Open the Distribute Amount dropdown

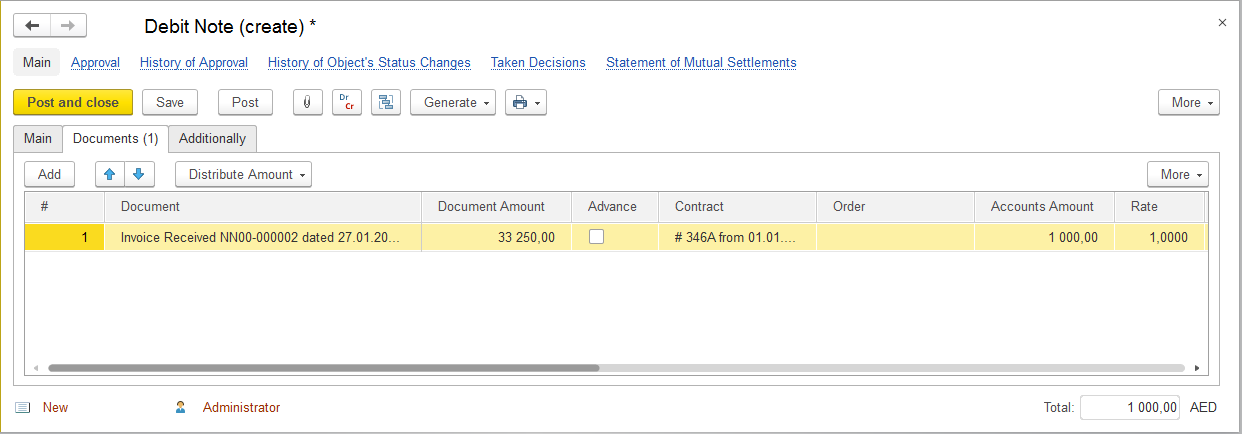[243, 174]
